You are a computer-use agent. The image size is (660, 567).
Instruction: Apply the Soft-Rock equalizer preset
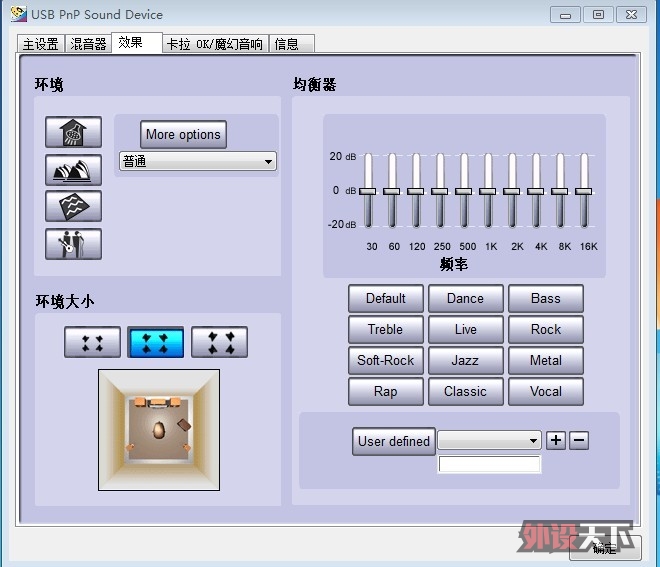point(385,360)
